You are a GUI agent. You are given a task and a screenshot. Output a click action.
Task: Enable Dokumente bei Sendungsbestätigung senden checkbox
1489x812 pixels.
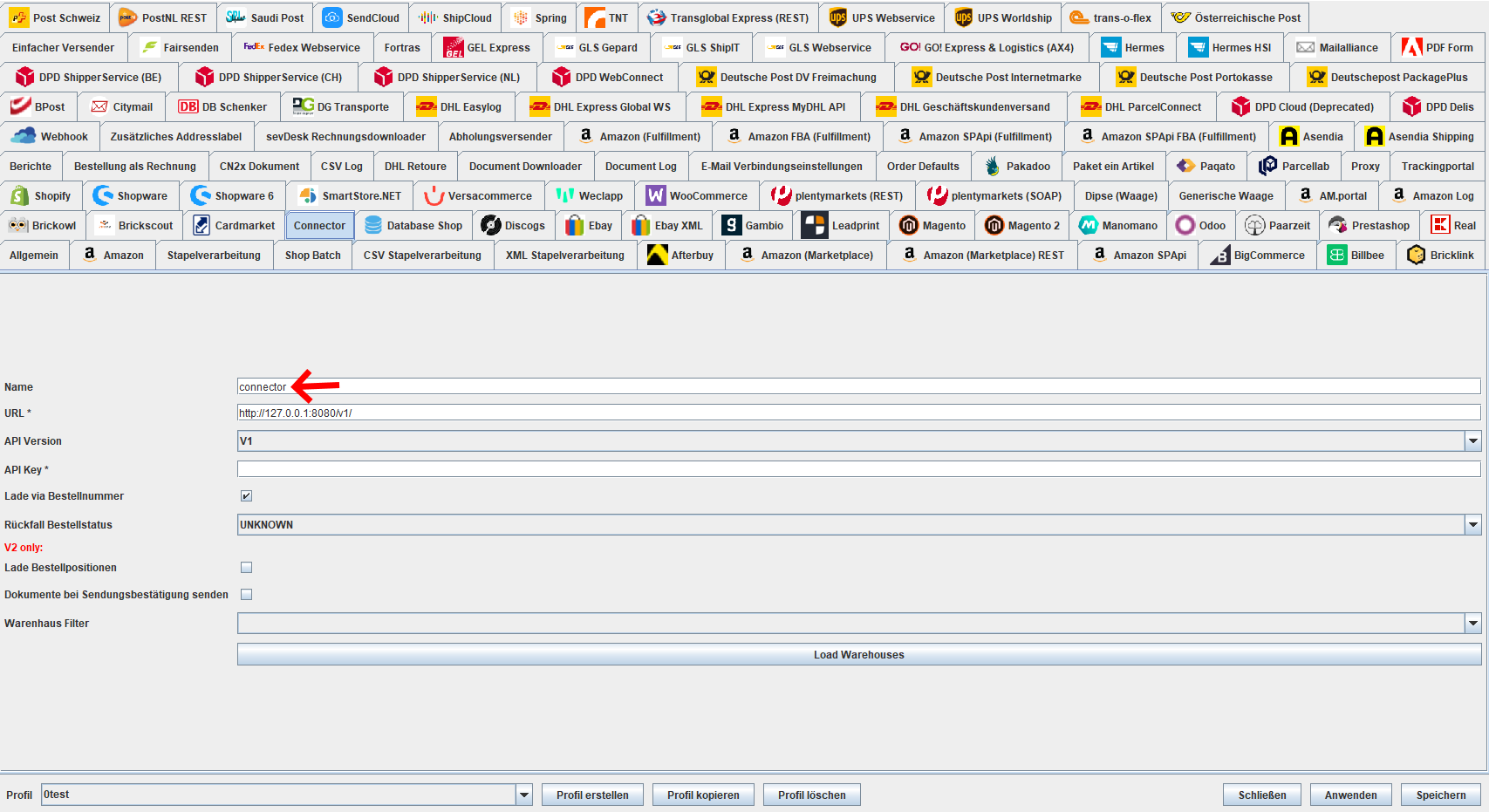pyautogui.click(x=246, y=595)
